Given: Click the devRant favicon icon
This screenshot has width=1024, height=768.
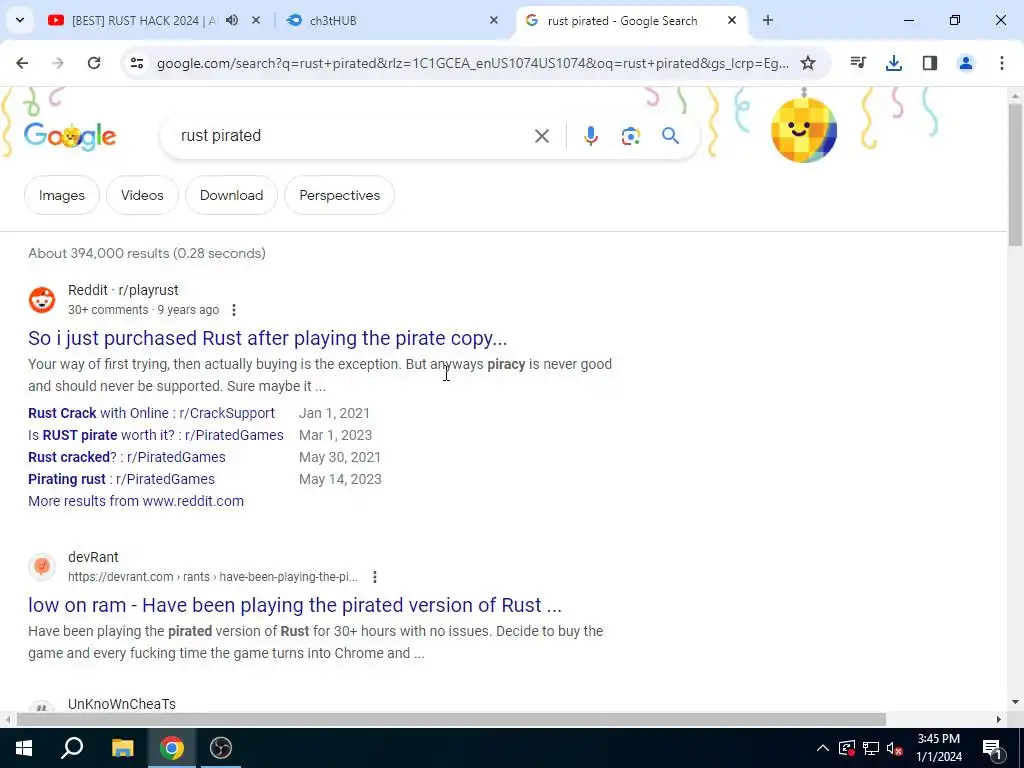Looking at the screenshot, I should (42, 567).
